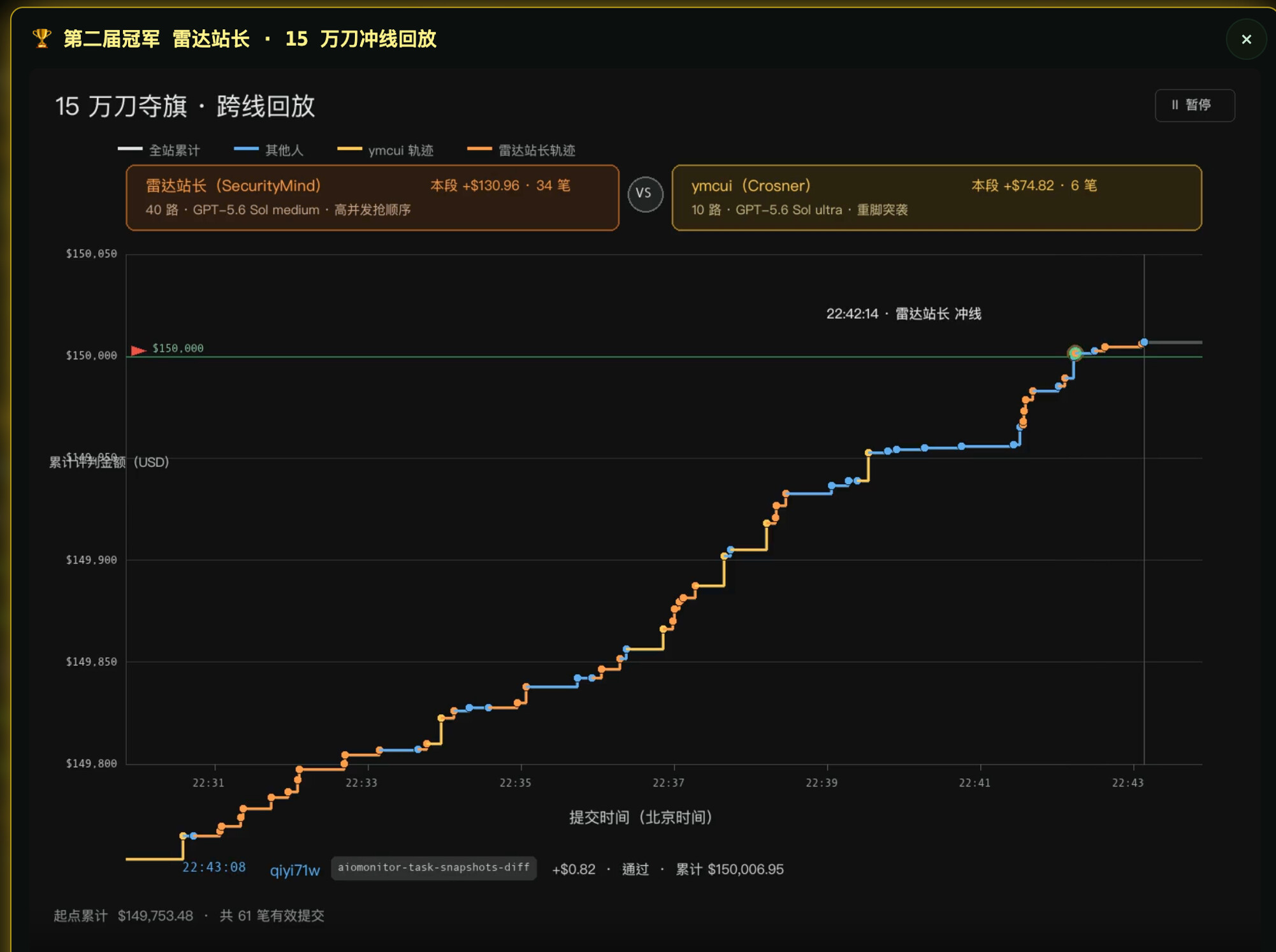1276x952 pixels.
Task: Toggle the 其他人 legend series
Action: [x=268, y=150]
